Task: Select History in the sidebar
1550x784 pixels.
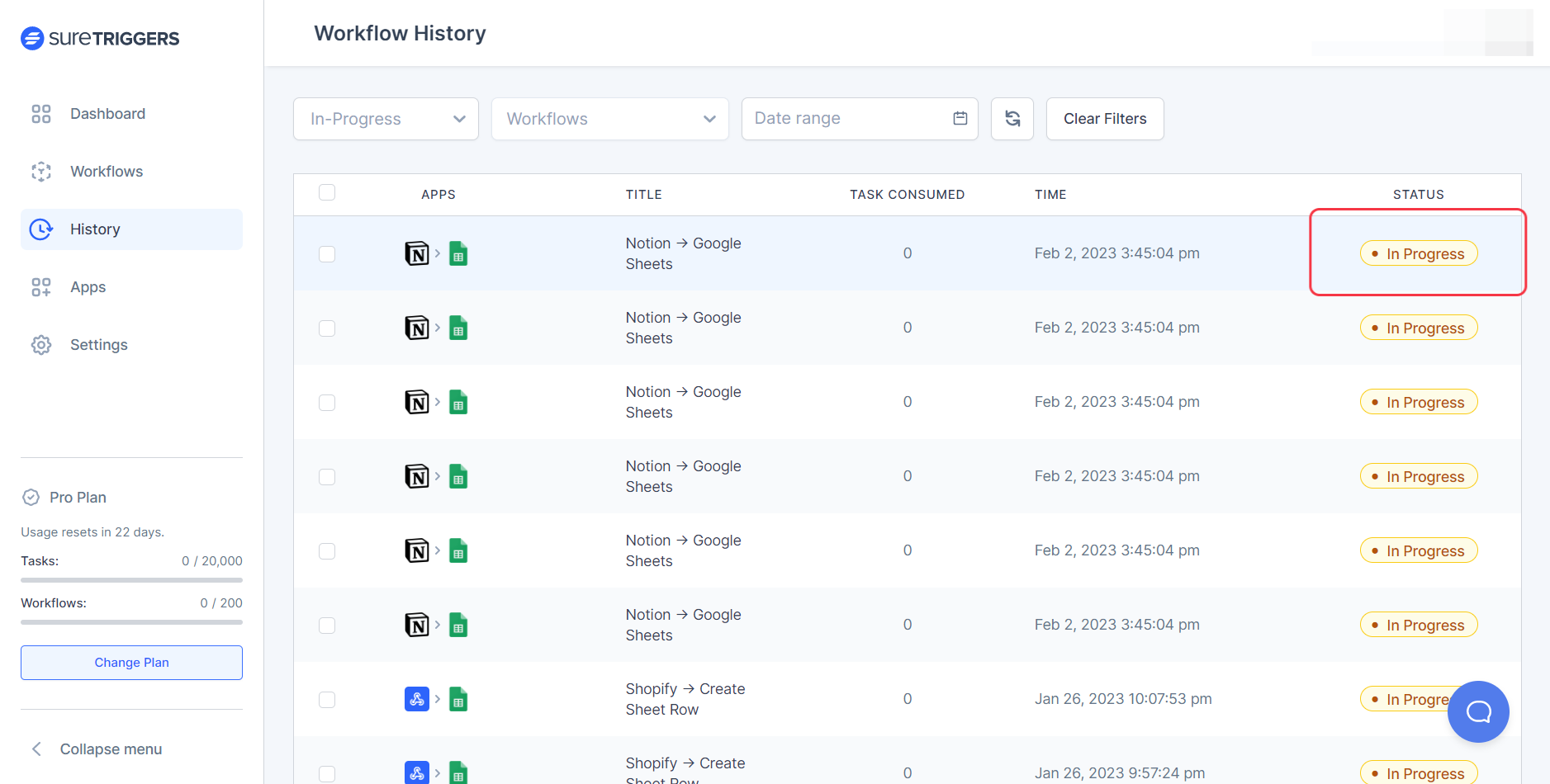Action: point(131,229)
